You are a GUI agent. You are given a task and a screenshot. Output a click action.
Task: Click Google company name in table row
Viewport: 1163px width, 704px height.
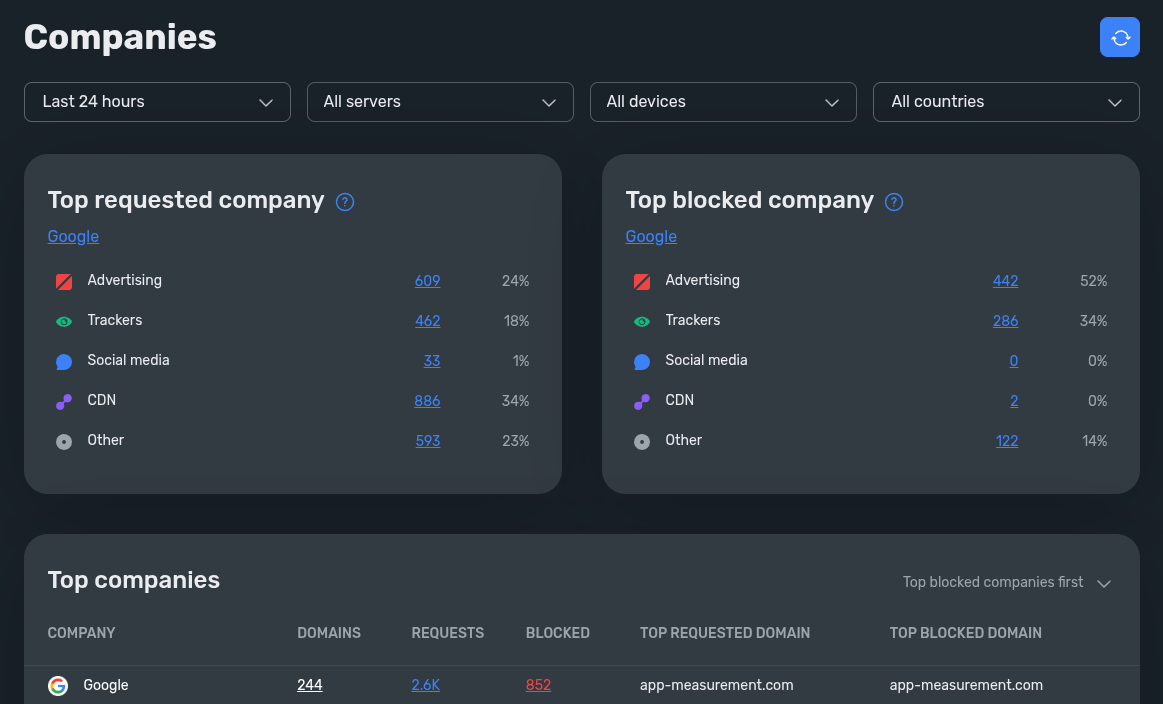[105, 685]
